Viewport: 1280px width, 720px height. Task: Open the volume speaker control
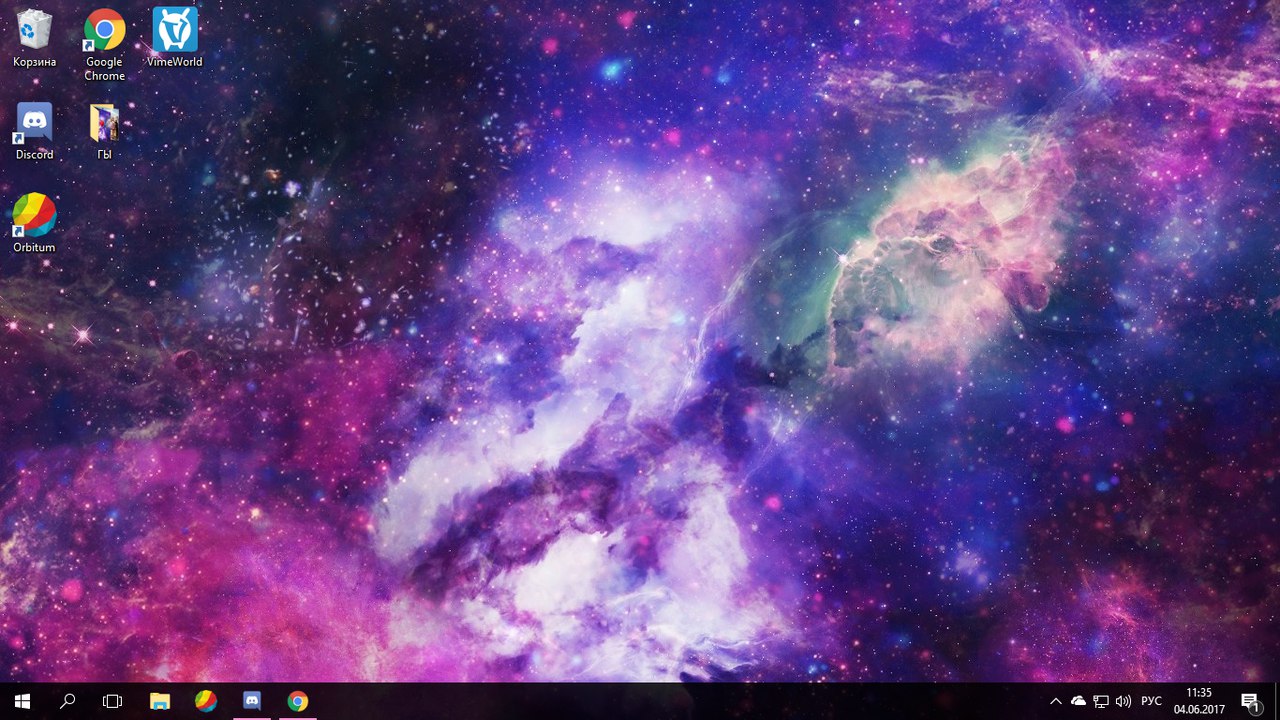(x=1123, y=701)
